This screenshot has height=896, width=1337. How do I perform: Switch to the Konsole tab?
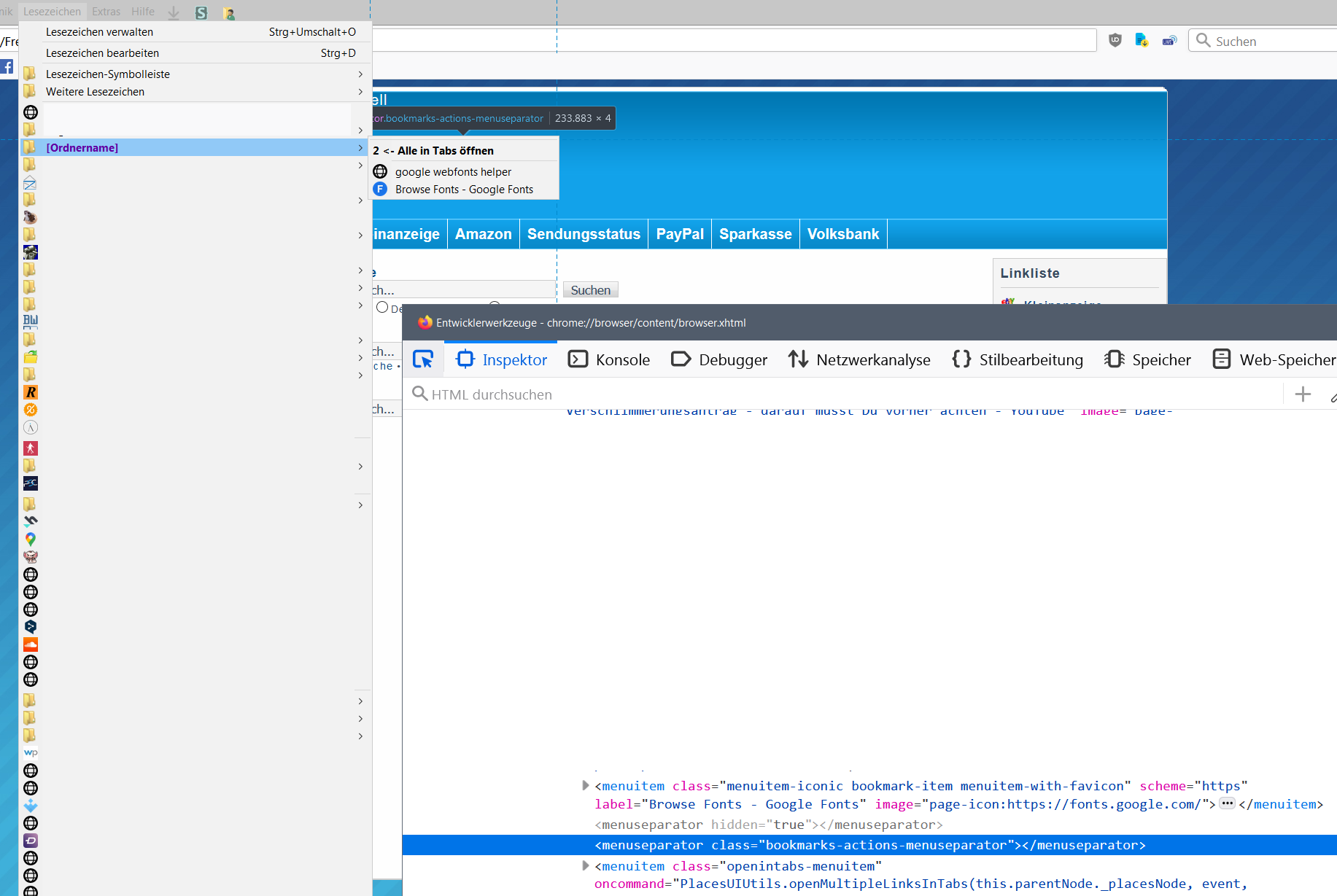coord(609,359)
